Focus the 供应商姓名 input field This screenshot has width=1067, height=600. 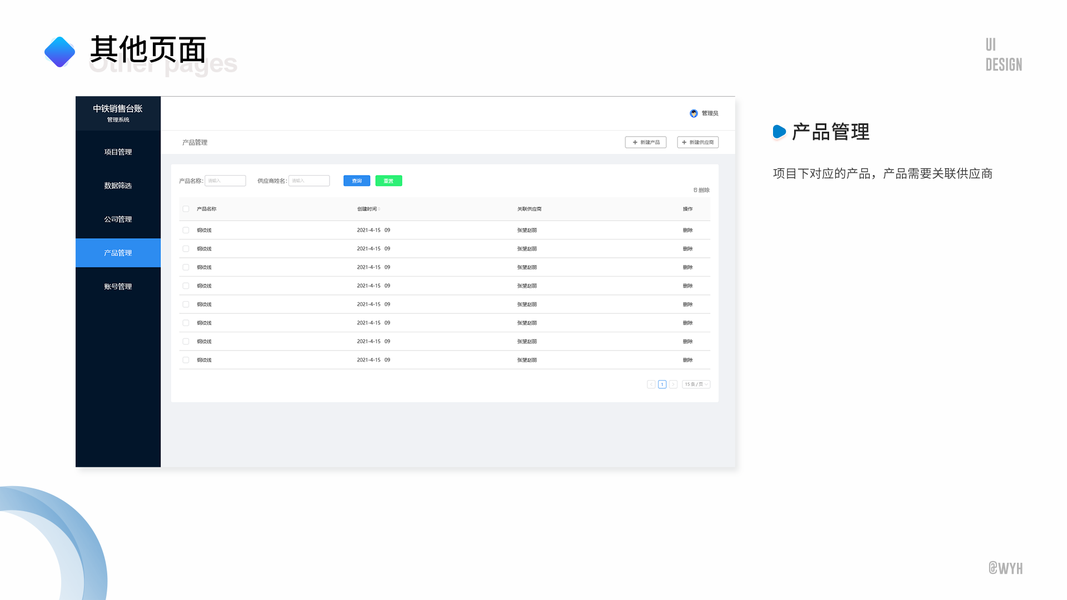coord(309,181)
